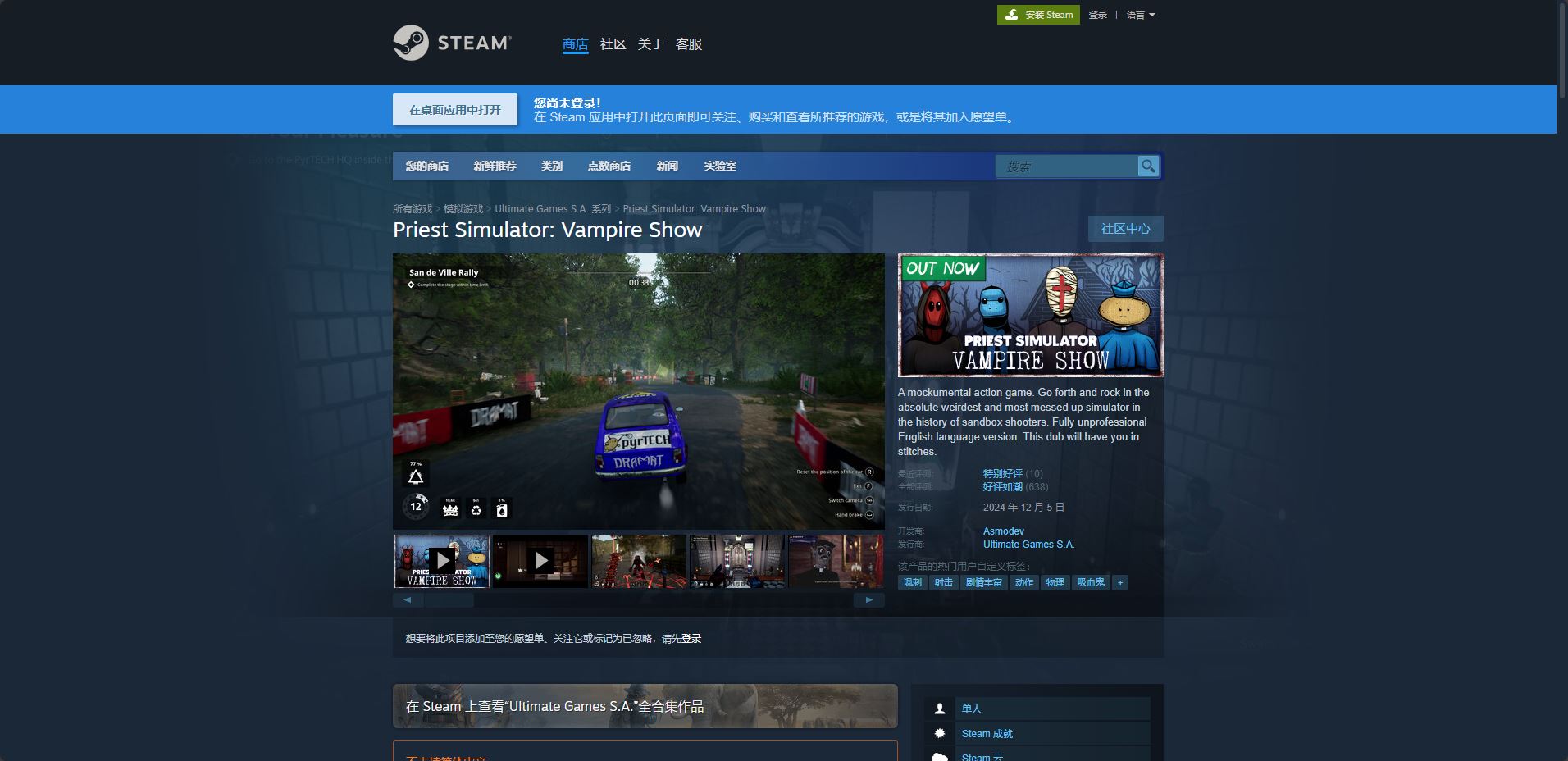Click inside the 搜索 search field
The width and height of the screenshot is (1568, 761).
point(1066,166)
